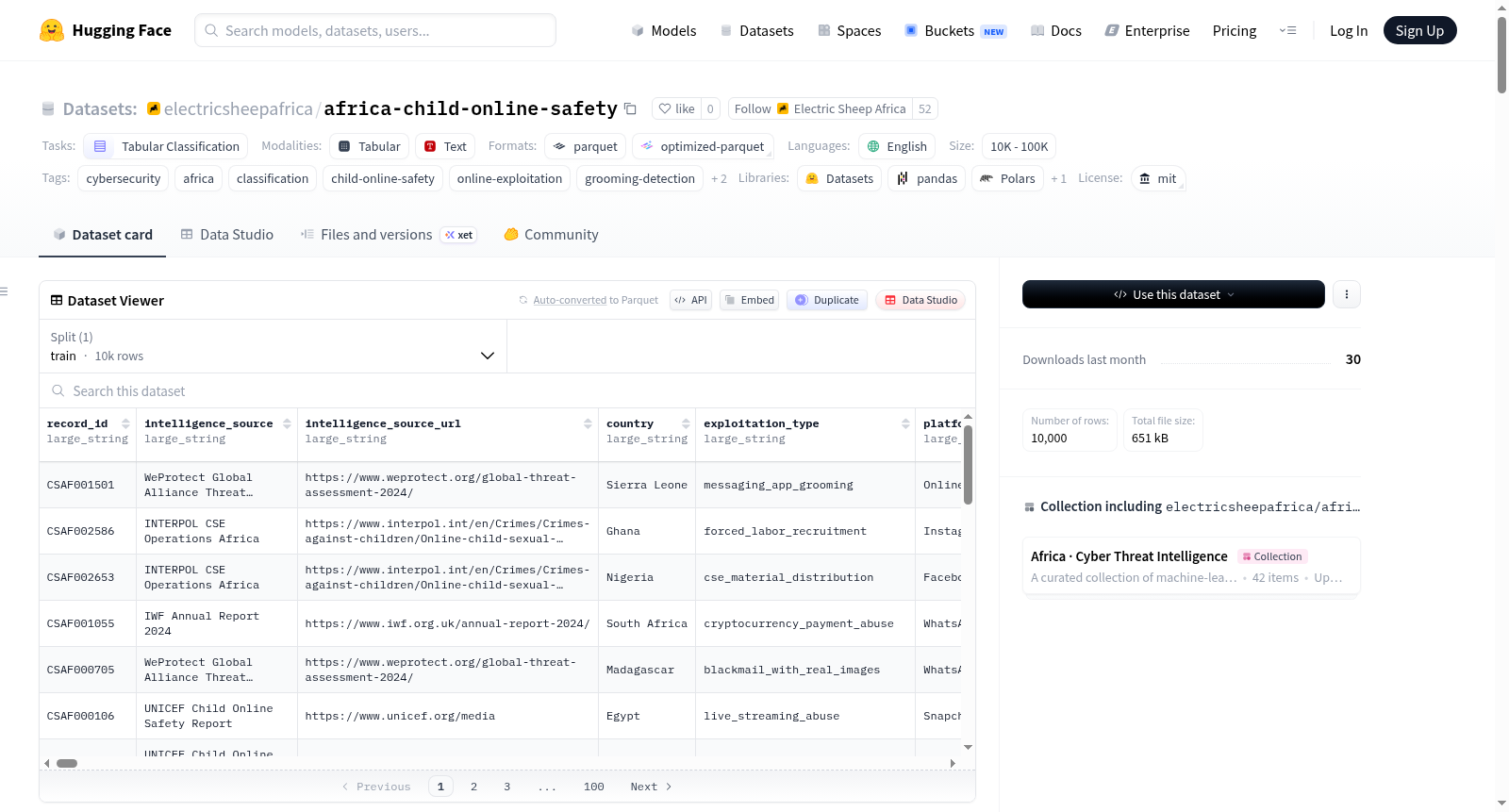Sort the intelligence_source column
This screenshot has width=1509, height=812.
click(x=287, y=423)
